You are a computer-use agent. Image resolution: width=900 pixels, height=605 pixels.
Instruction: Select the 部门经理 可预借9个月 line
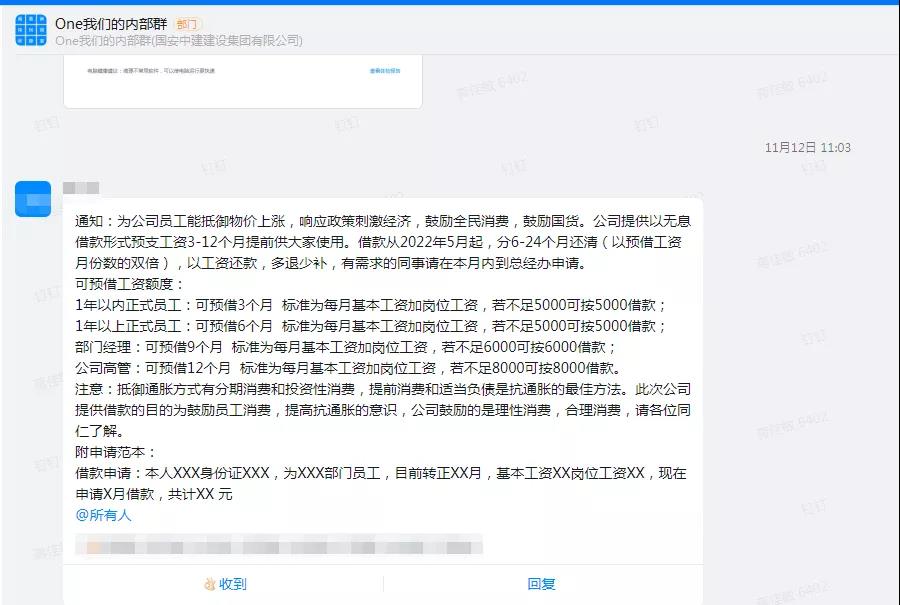346,347
